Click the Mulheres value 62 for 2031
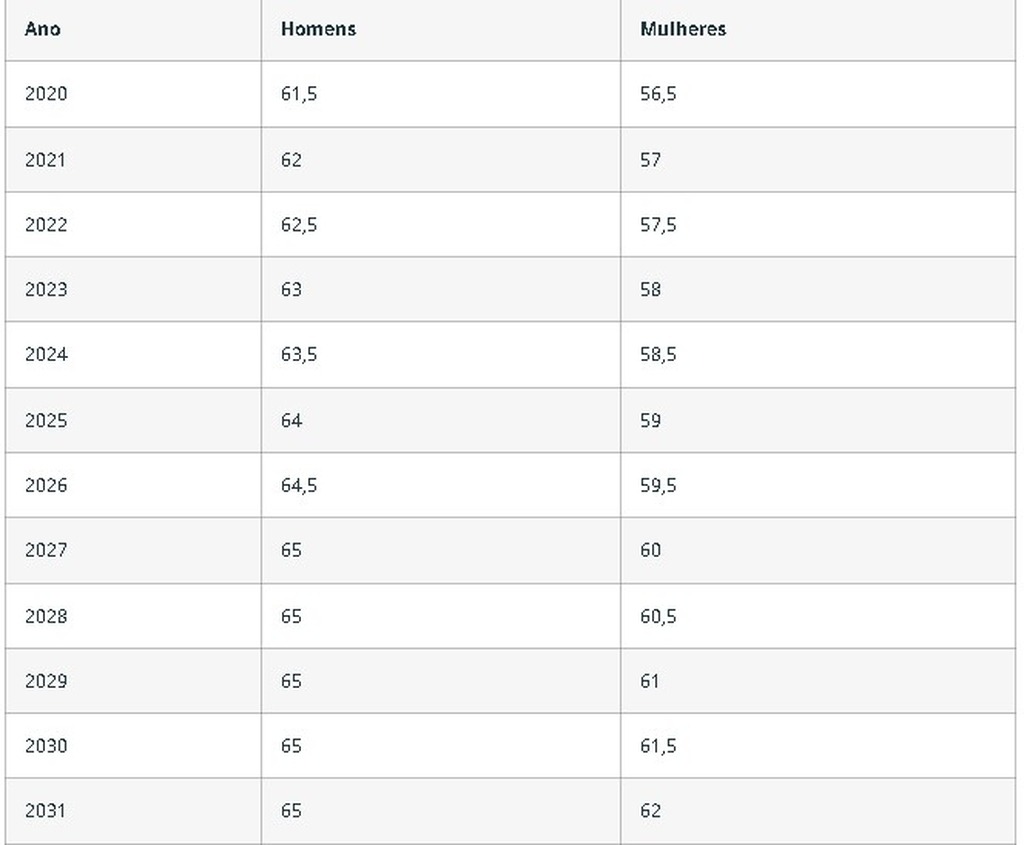 (650, 811)
